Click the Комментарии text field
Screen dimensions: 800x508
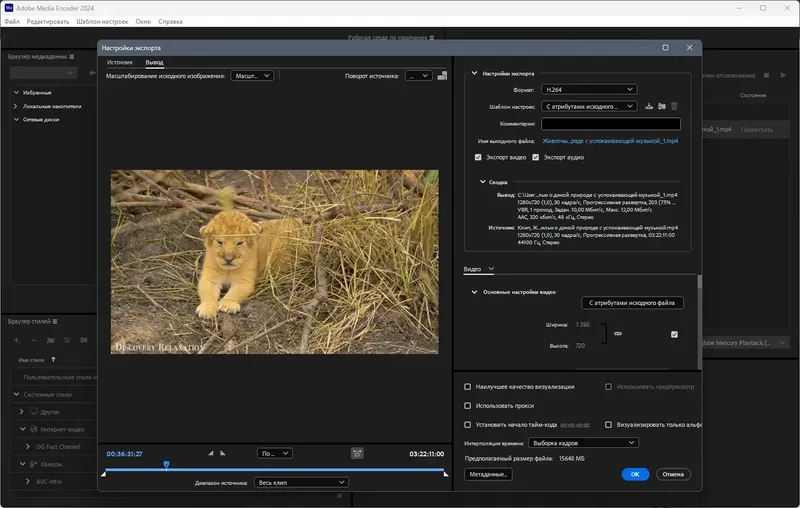(611, 124)
